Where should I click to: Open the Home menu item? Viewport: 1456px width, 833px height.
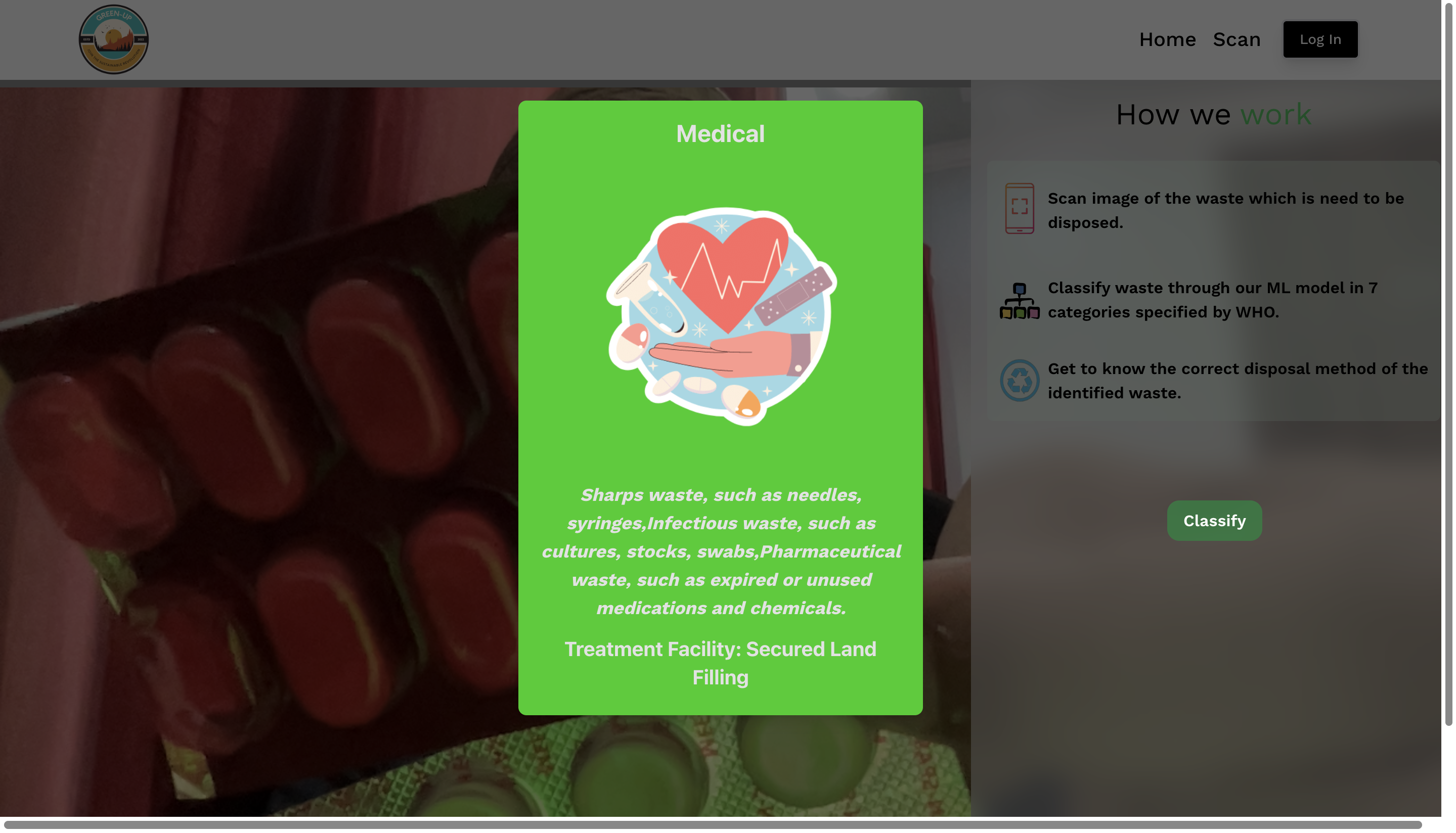coord(1167,39)
